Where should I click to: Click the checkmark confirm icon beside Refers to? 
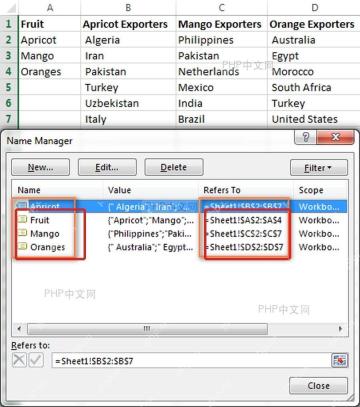pyautogui.click(x=36, y=360)
